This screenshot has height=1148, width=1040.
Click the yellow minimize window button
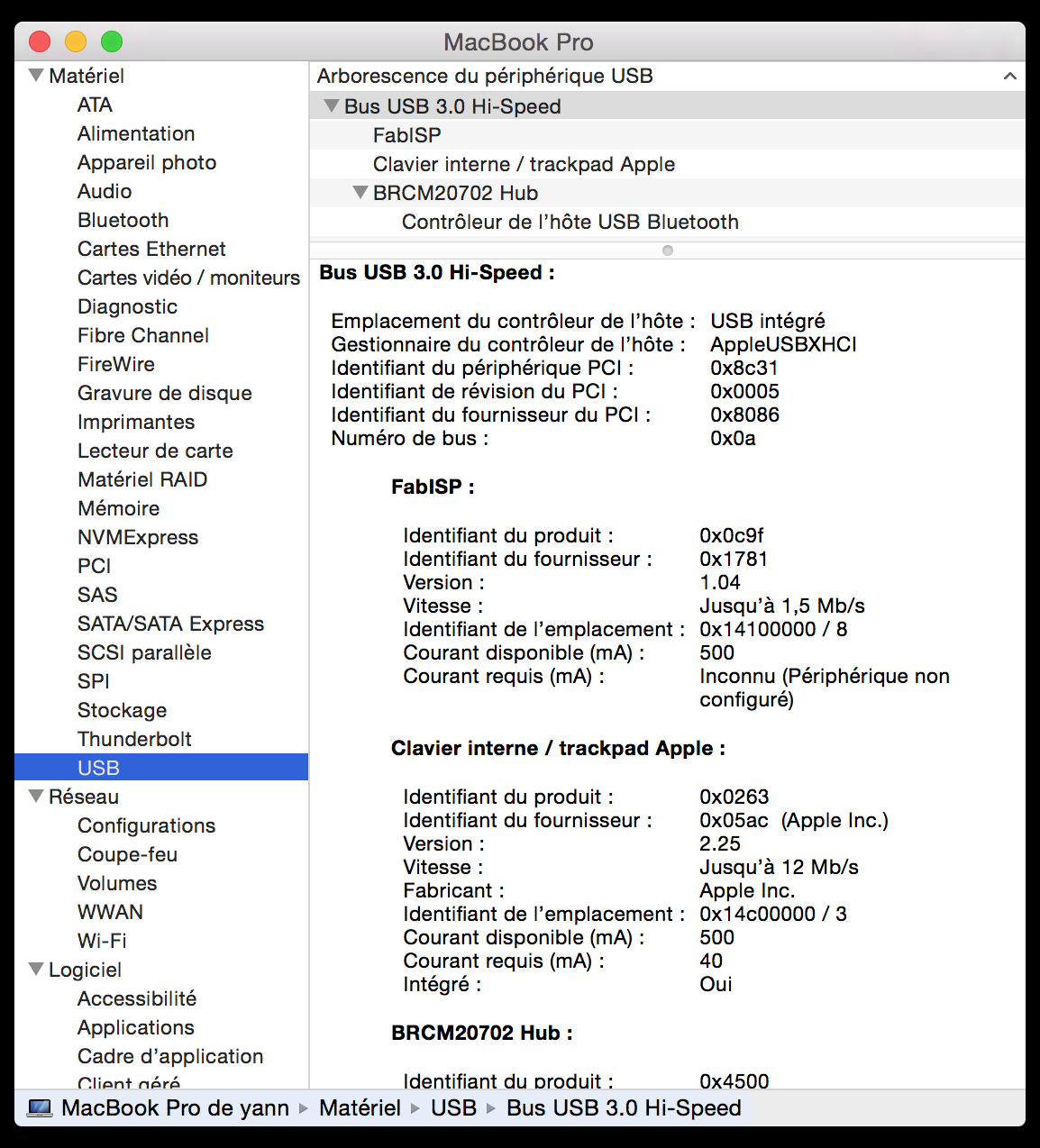click(x=76, y=41)
